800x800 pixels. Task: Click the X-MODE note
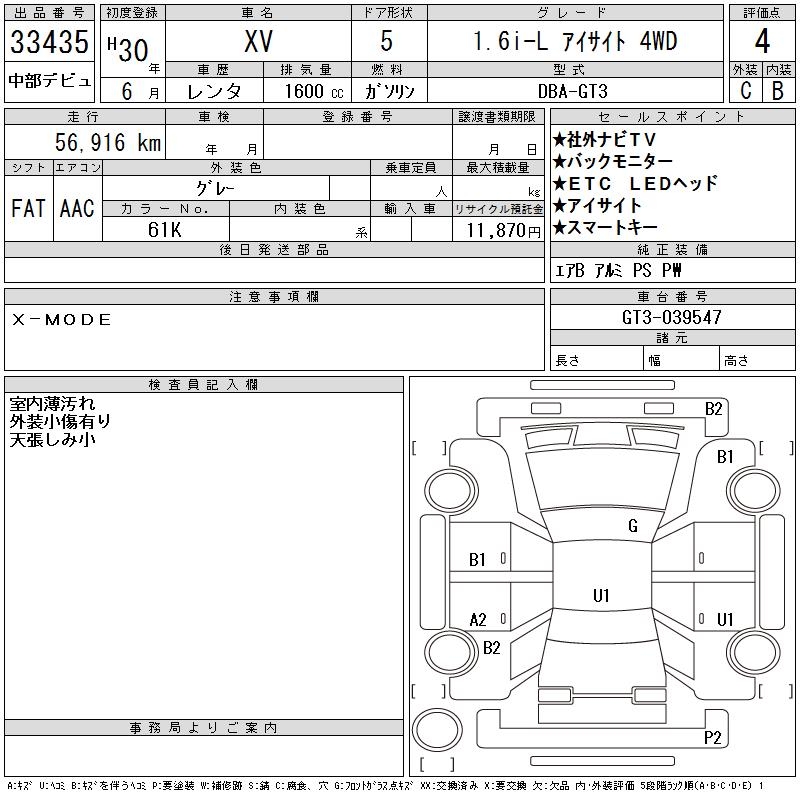61,320
